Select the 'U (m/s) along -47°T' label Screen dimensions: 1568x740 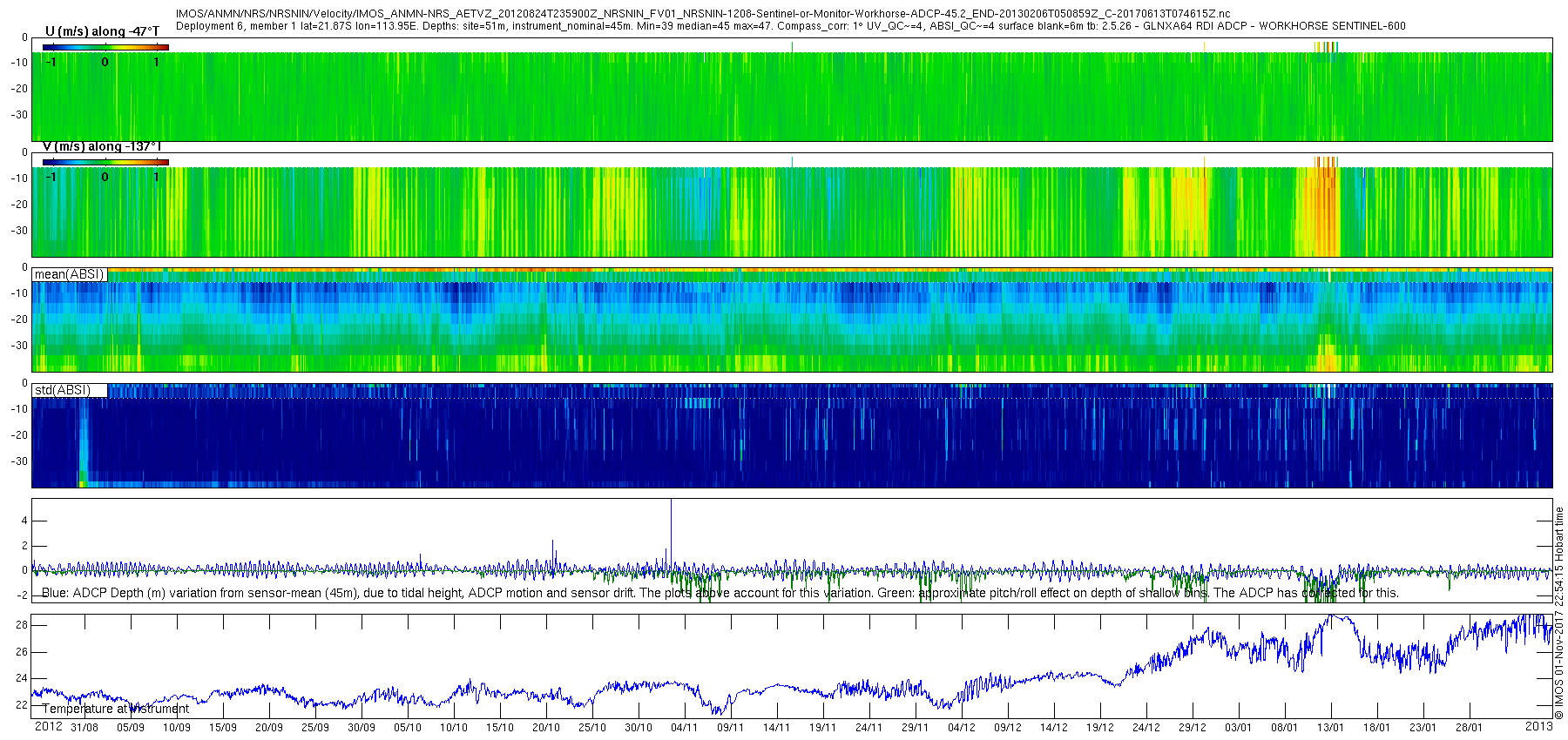[102, 31]
